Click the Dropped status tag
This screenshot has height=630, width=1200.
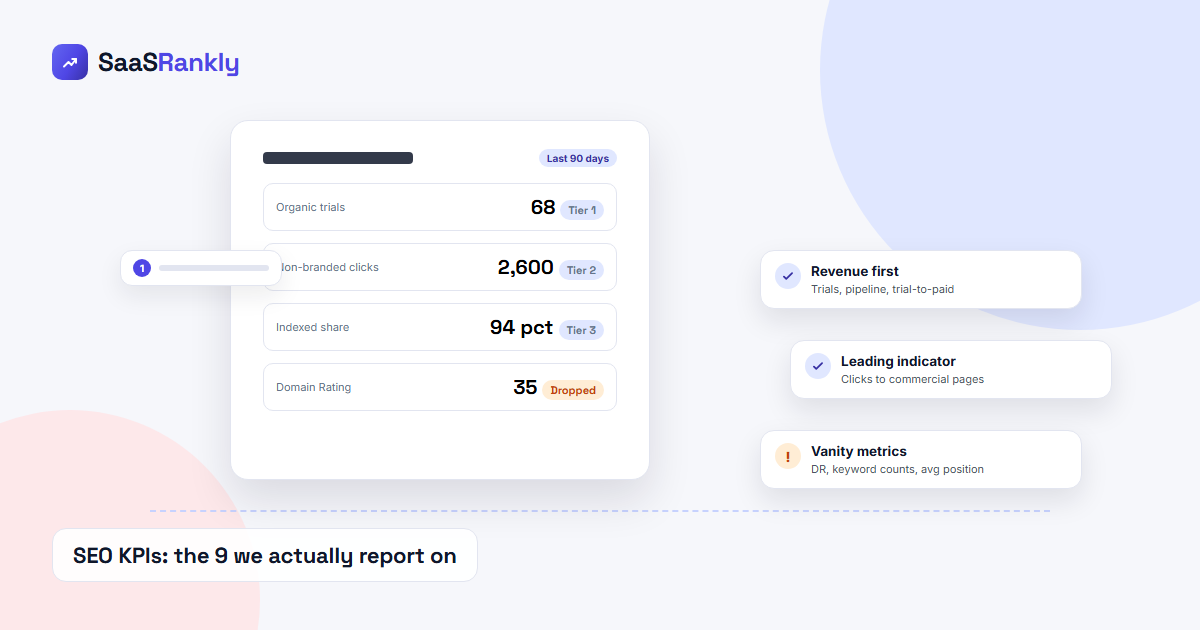point(573,390)
